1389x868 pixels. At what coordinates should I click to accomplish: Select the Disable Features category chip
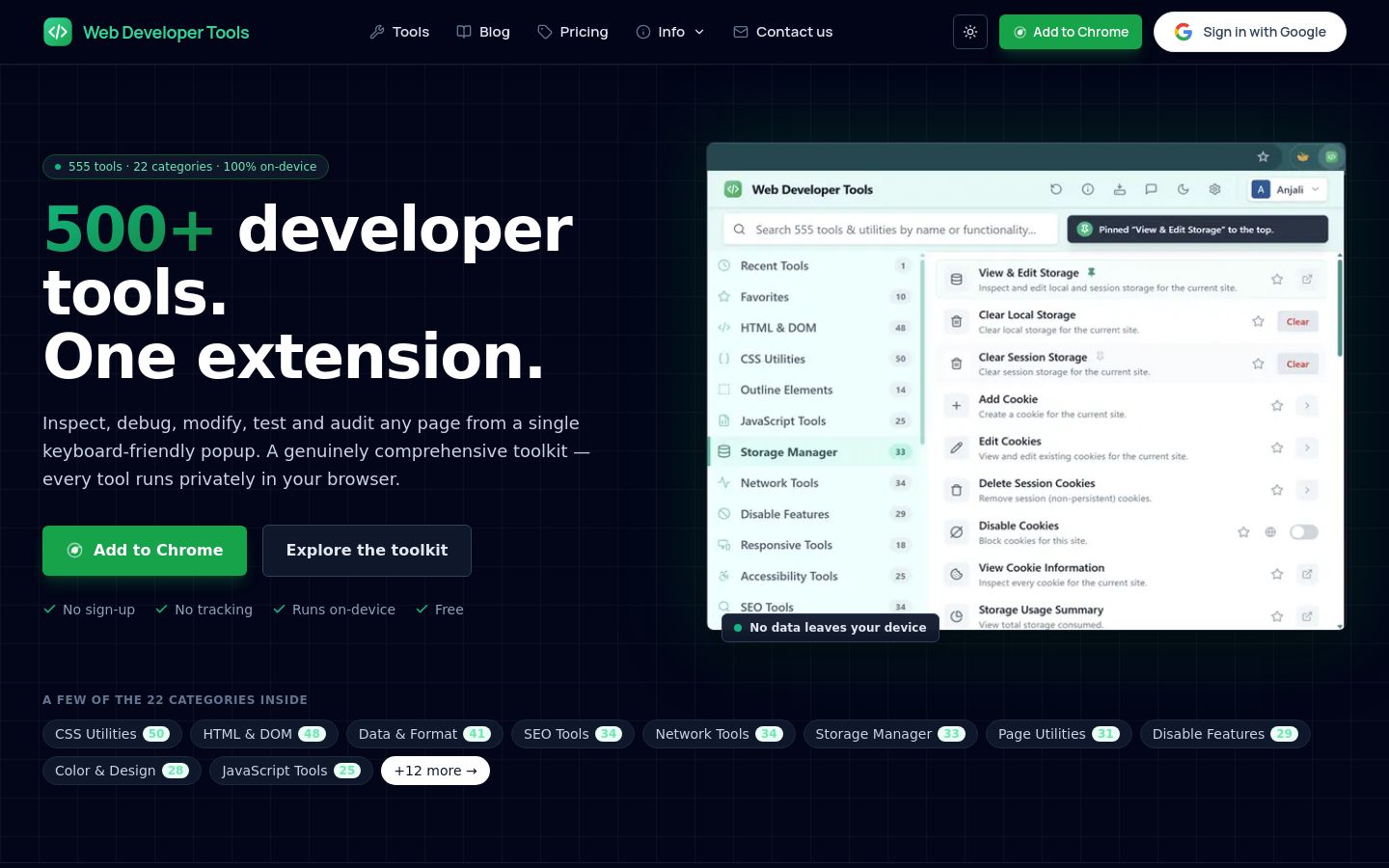[x=1225, y=734]
